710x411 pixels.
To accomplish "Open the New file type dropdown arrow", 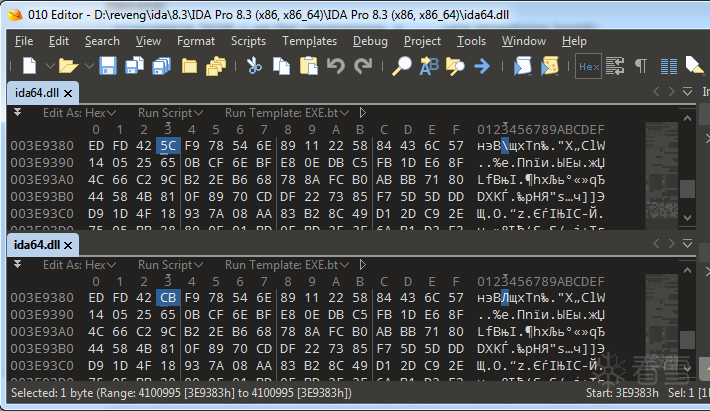I will click(x=50, y=66).
